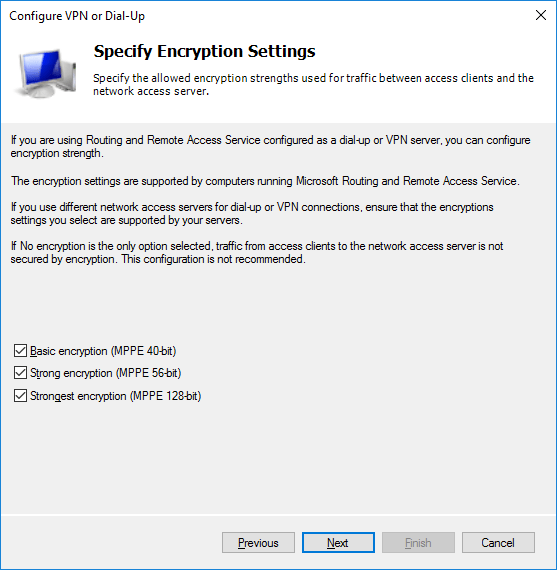Click the 'Specify Encryption Settings' heading
Viewport: 557px width, 570px height.
pyautogui.click(x=204, y=51)
